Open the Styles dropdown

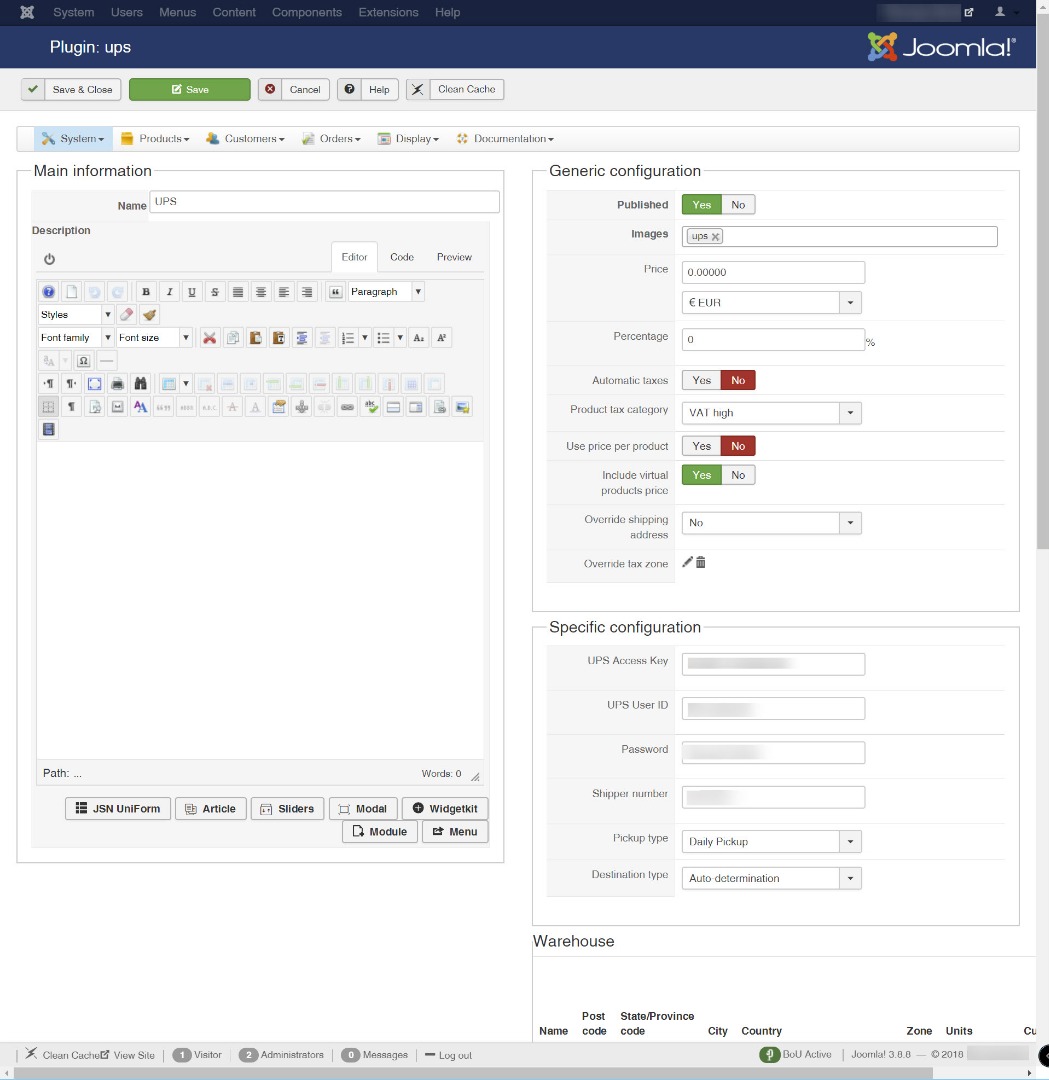(75, 315)
